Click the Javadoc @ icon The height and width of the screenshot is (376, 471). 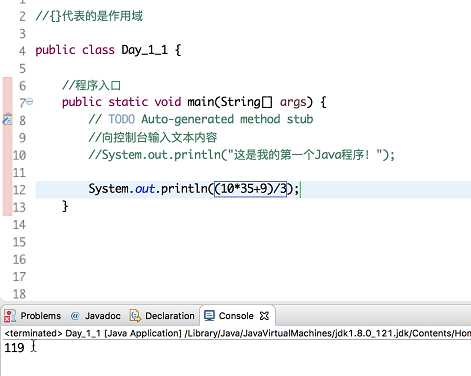(x=75, y=316)
